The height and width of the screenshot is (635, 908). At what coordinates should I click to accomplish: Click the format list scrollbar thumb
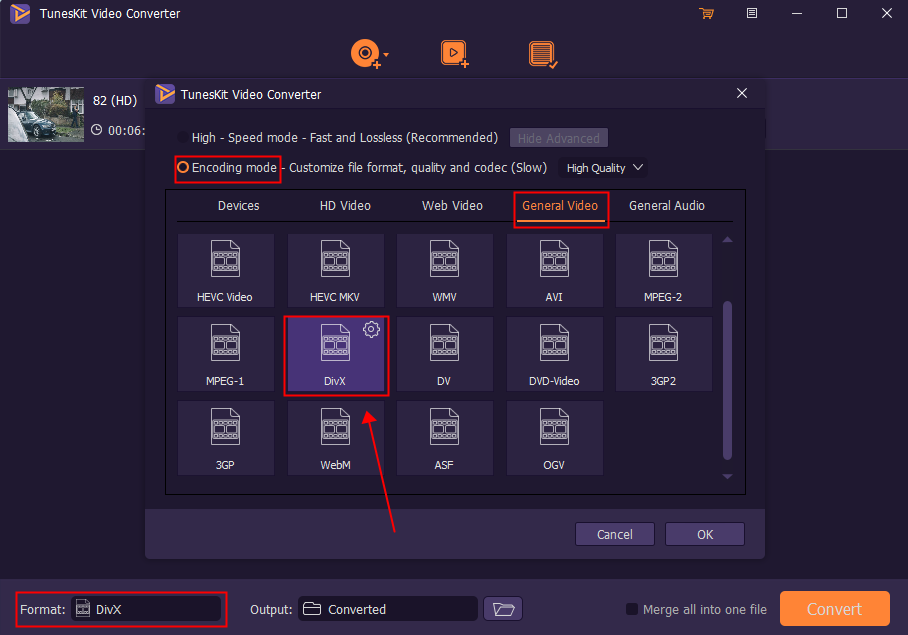[728, 380]
